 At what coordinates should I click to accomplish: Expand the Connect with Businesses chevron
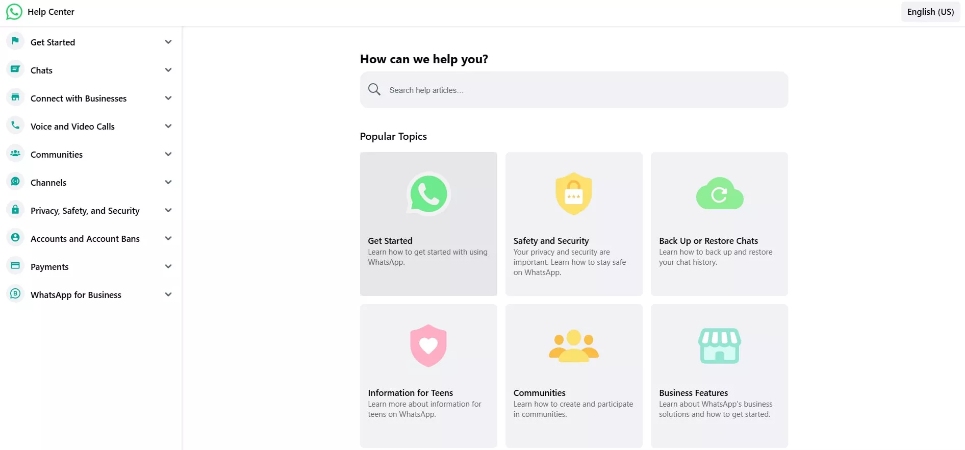pos(168,98)
